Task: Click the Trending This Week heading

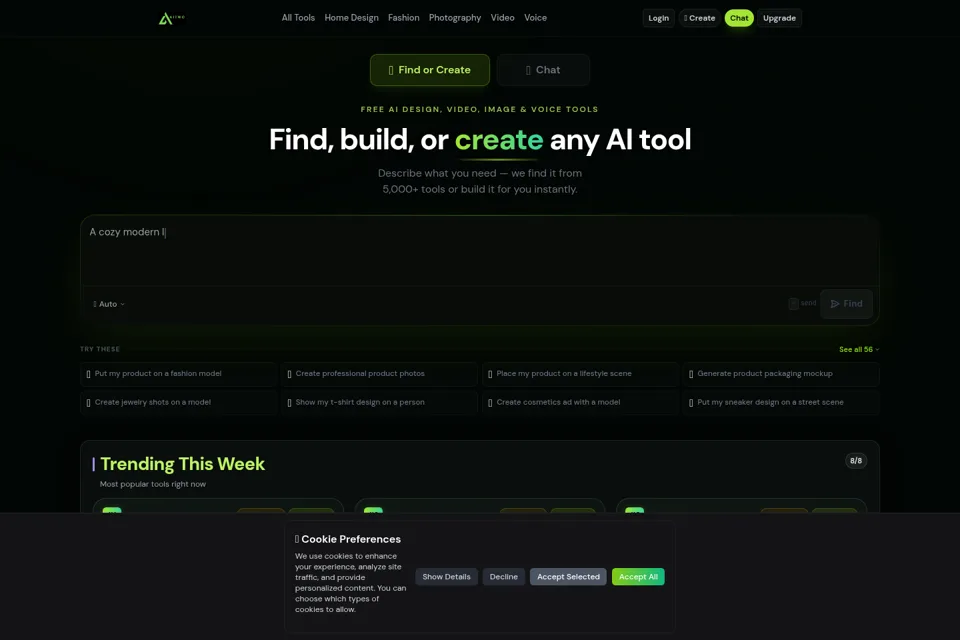Action: coord(182,464)
